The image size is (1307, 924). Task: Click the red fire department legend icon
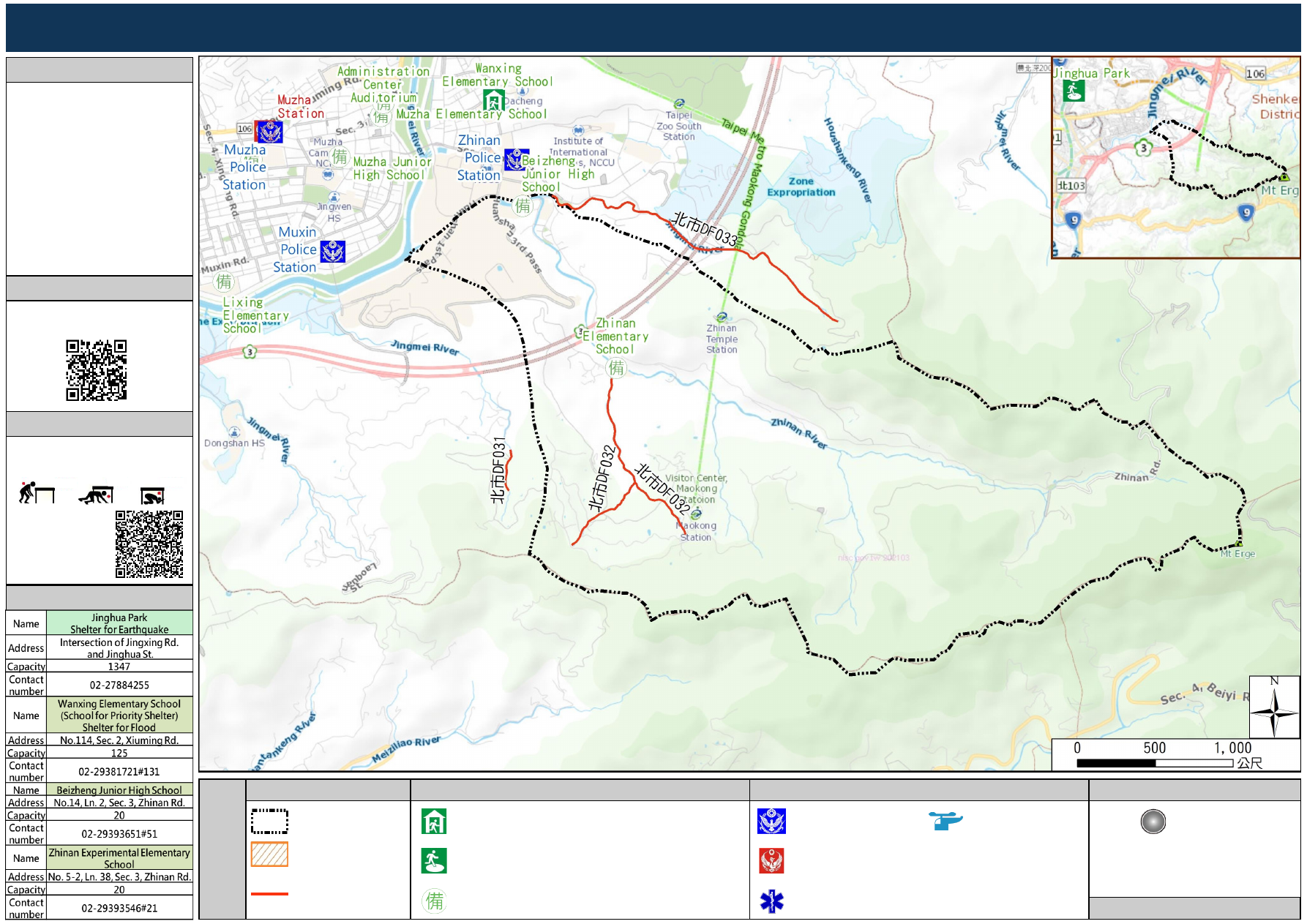point(771,861)
